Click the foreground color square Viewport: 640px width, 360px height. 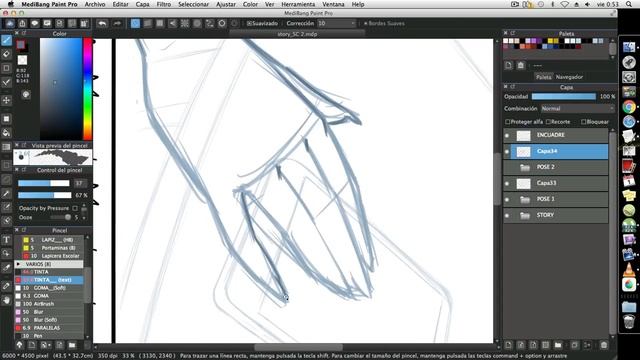tap(20, 44)
